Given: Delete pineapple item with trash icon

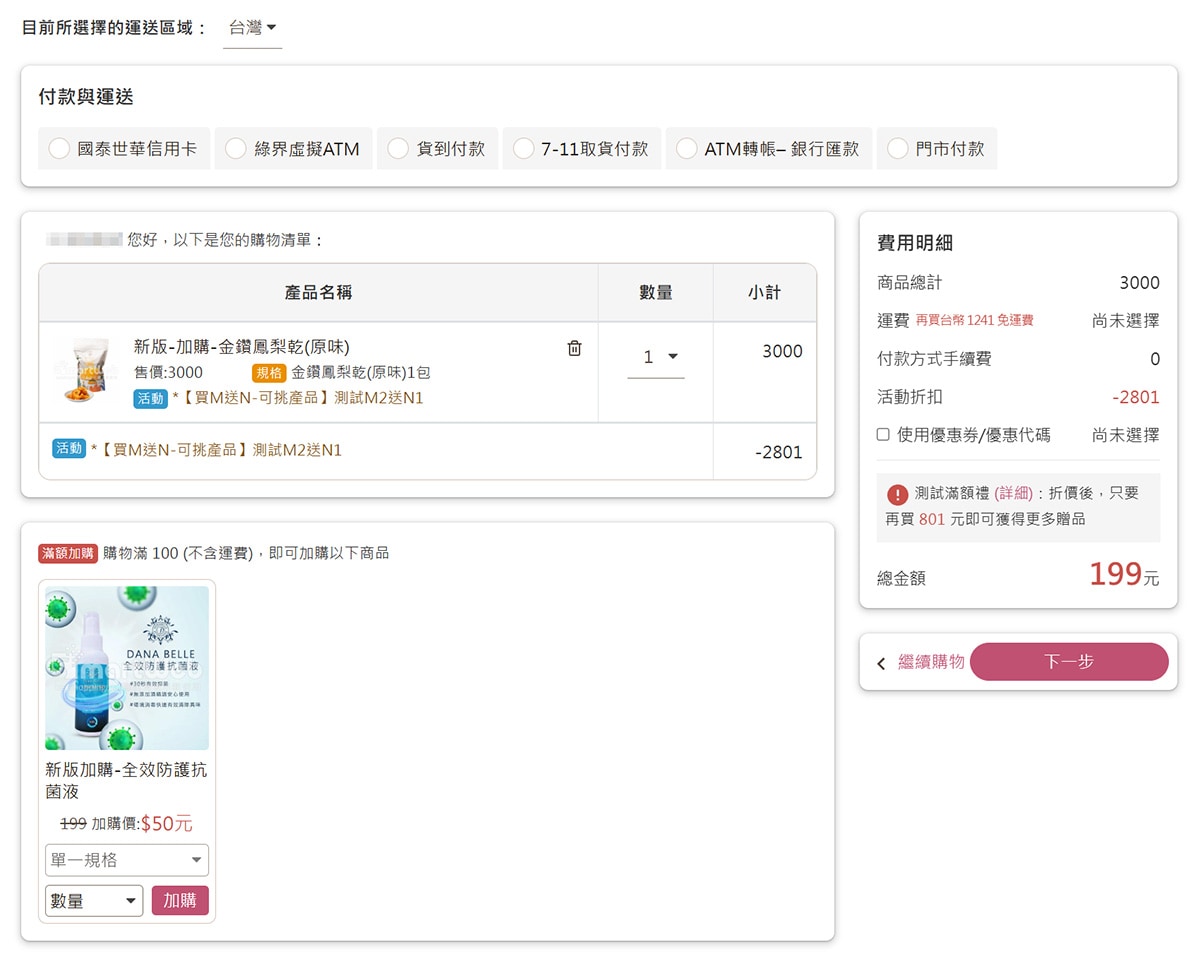Looking at the screenshot, I should tap(574, 348).
